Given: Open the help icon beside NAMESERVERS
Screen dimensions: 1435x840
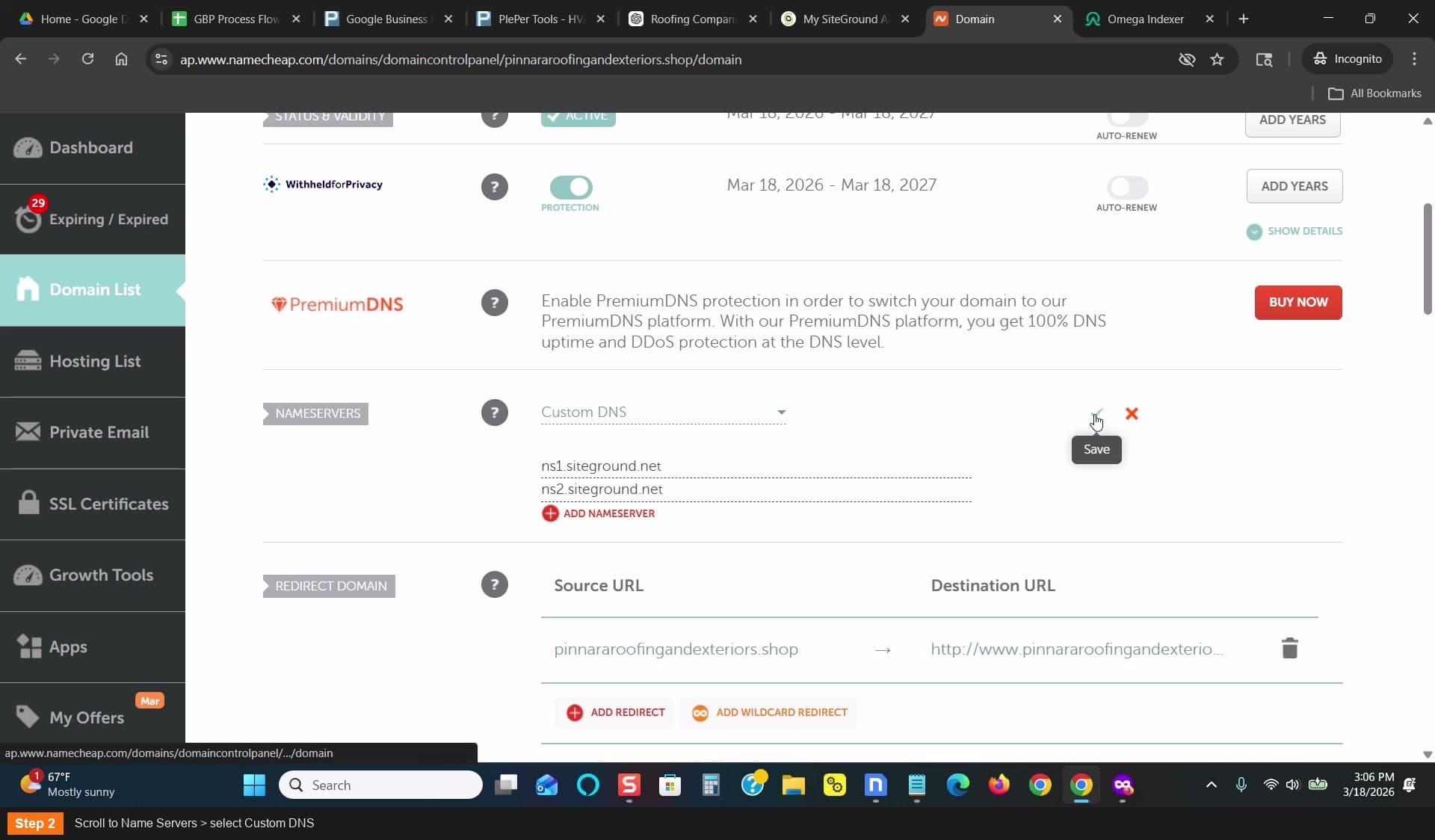Looking at the screenshot, I should (x=494, y=413).
